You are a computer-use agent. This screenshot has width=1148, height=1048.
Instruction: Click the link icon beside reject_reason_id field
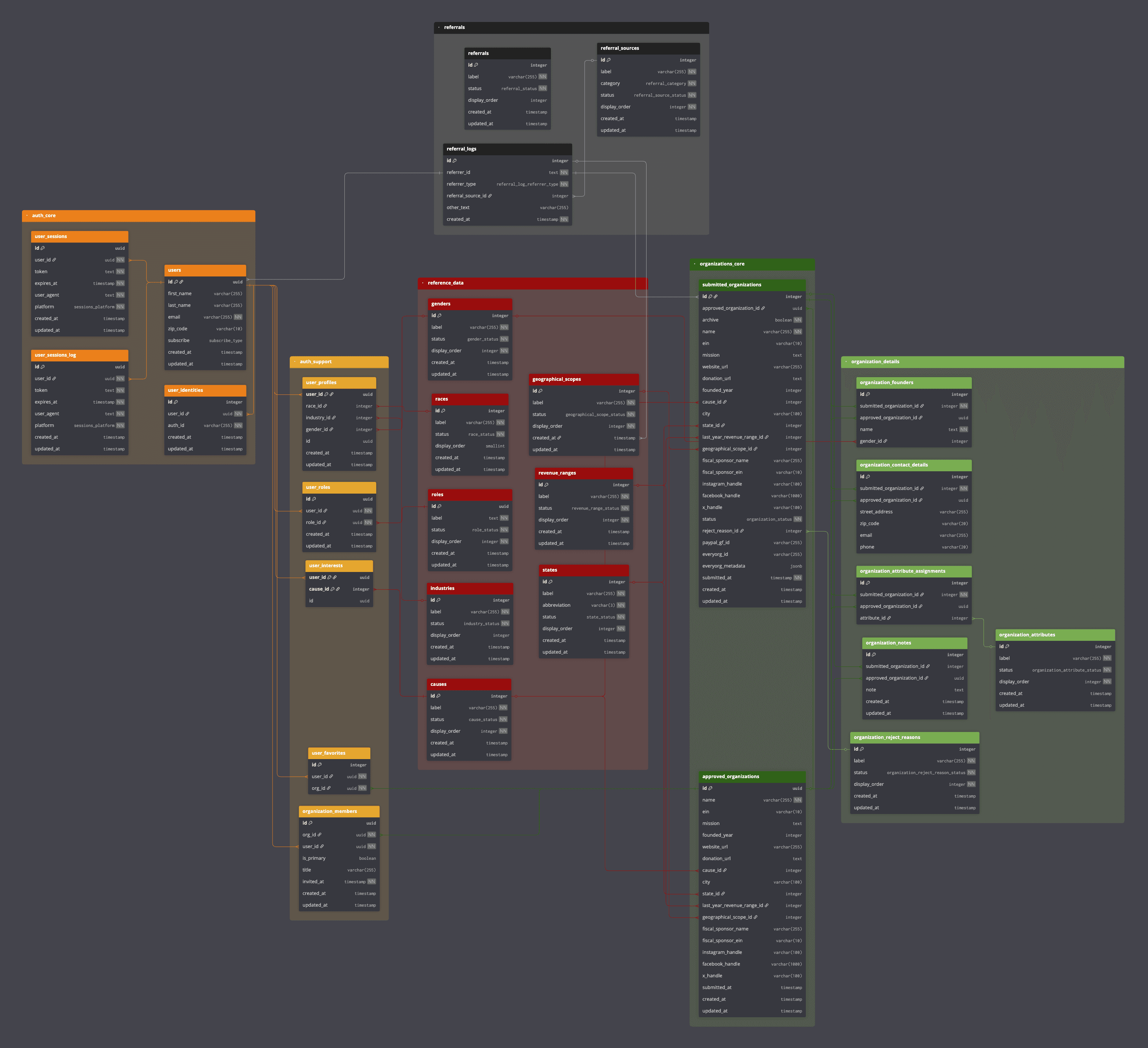coord(741,531)
